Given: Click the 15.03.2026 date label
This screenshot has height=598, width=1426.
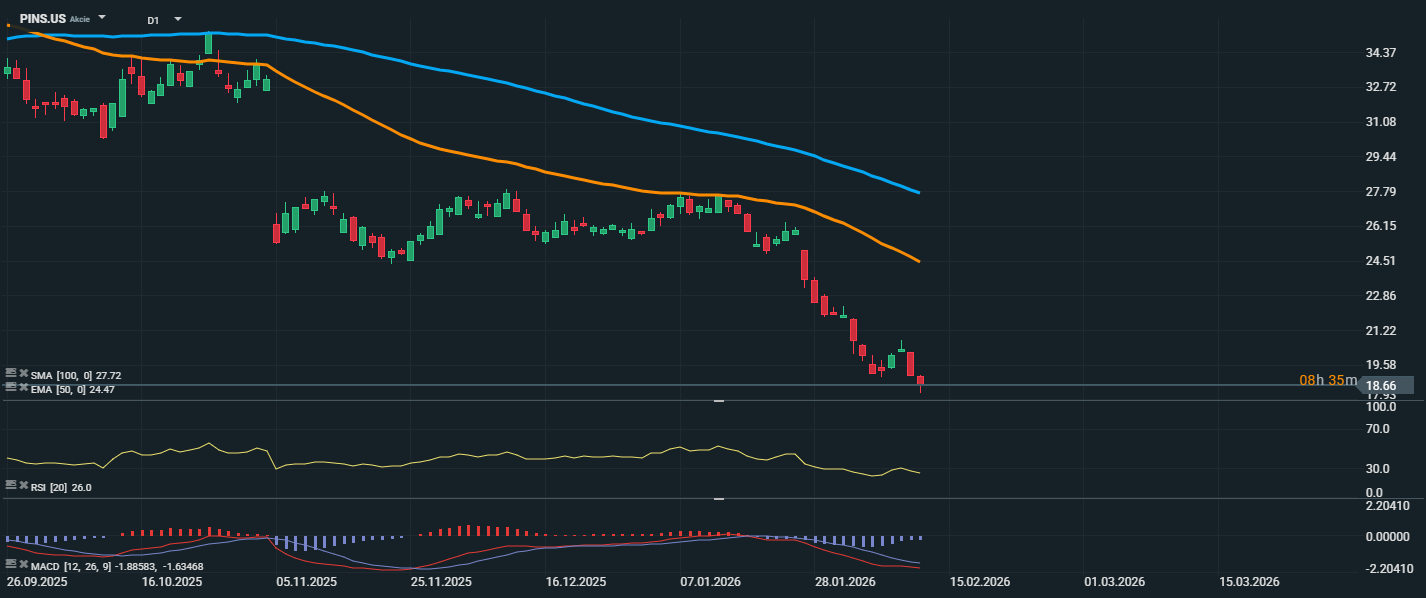Looking at the screenshot, I should click(x=1249, y=581).
